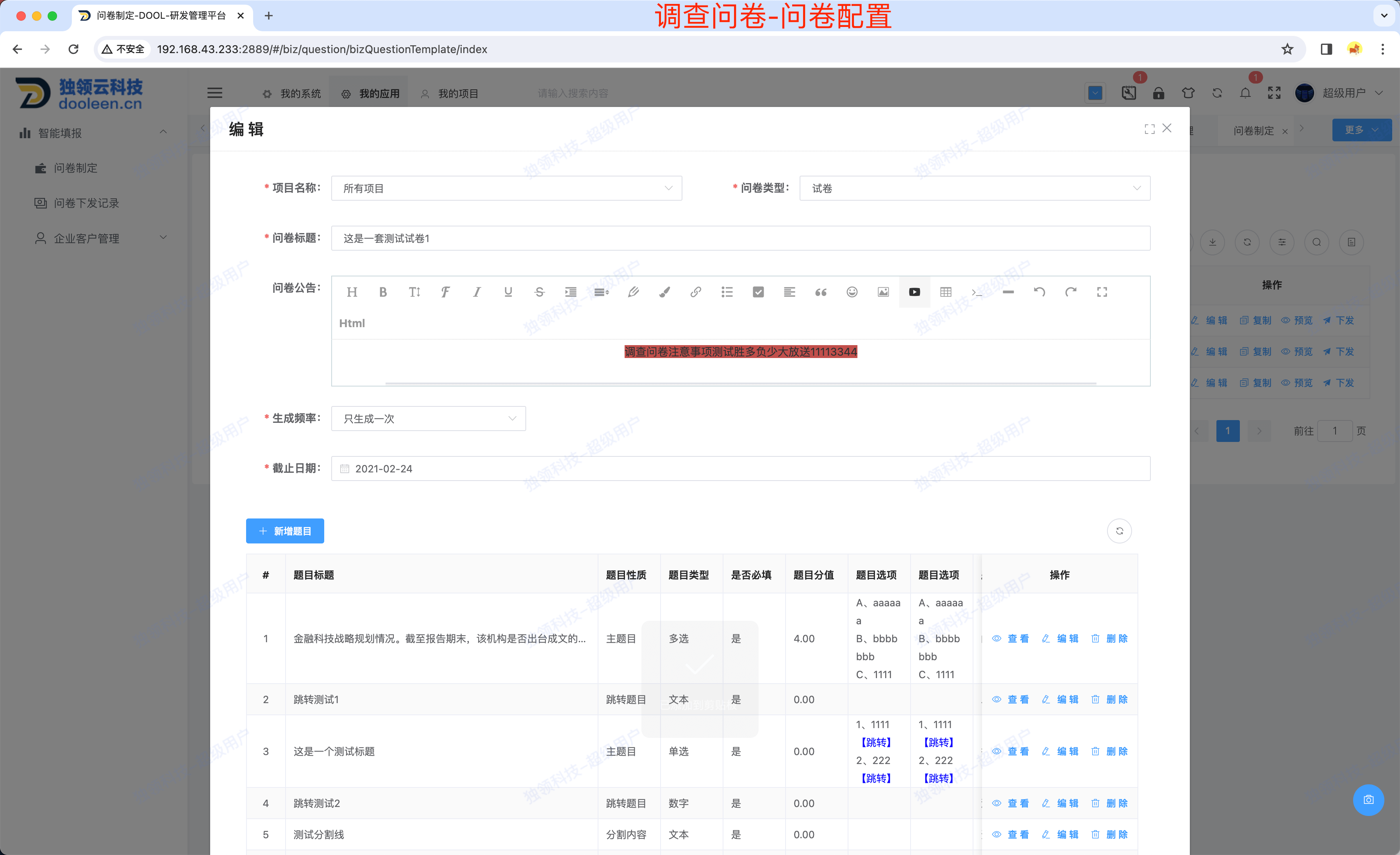Open the 更多 tab options dropdown
The image size is (1400, 855).
coord(1361,130)
